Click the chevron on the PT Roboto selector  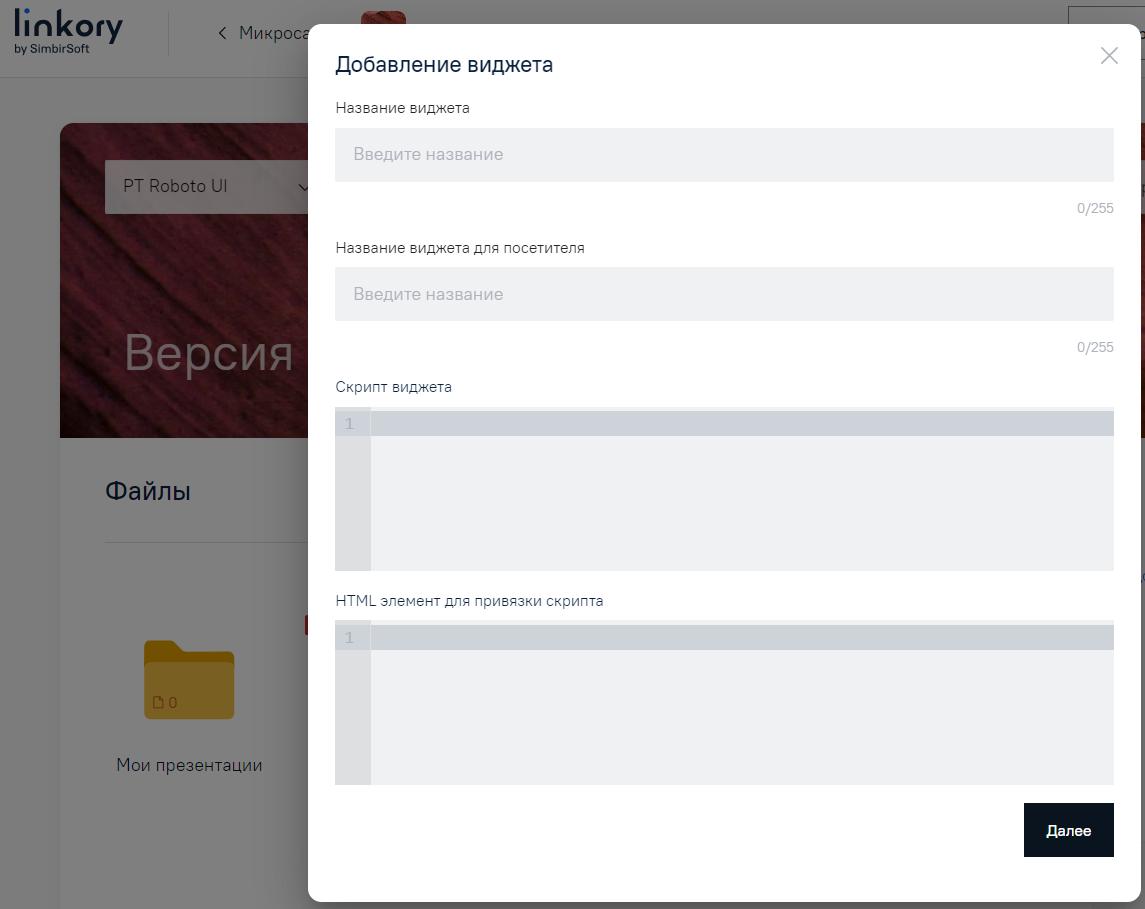[x=305, y=187]
